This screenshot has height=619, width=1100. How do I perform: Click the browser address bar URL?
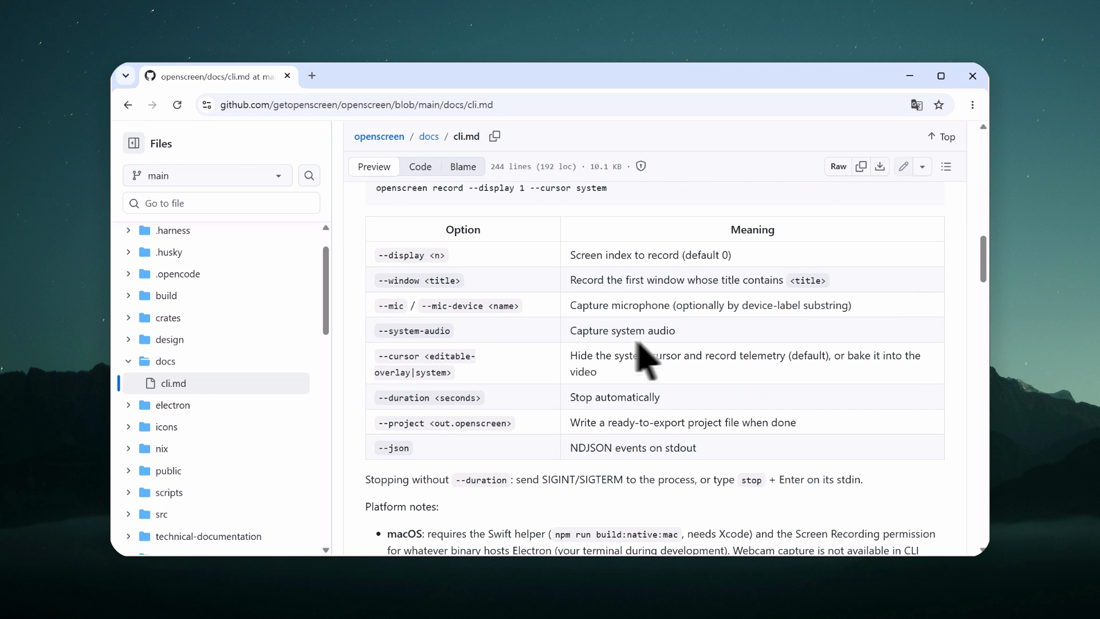[x=356, y=105]
